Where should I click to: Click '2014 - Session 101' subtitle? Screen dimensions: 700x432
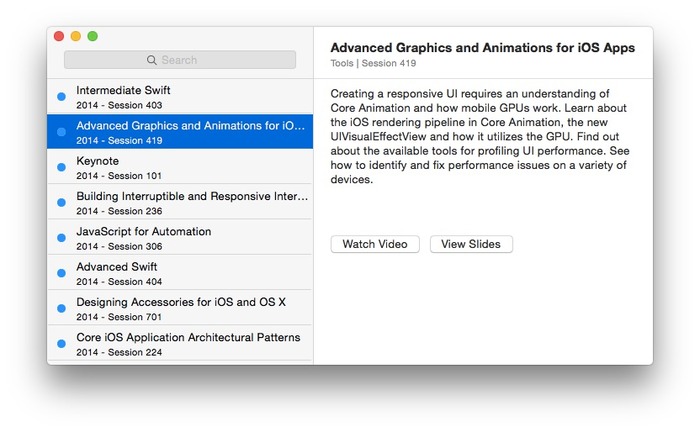[x=119, y=176]
